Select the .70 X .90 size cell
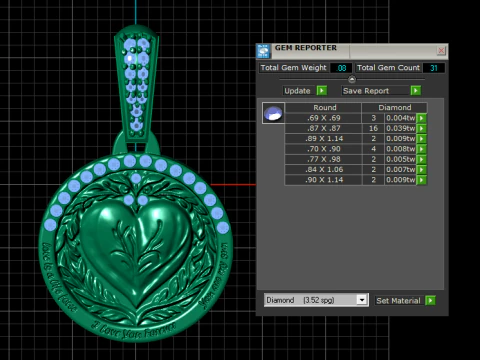480x360 pixels. 324,149
